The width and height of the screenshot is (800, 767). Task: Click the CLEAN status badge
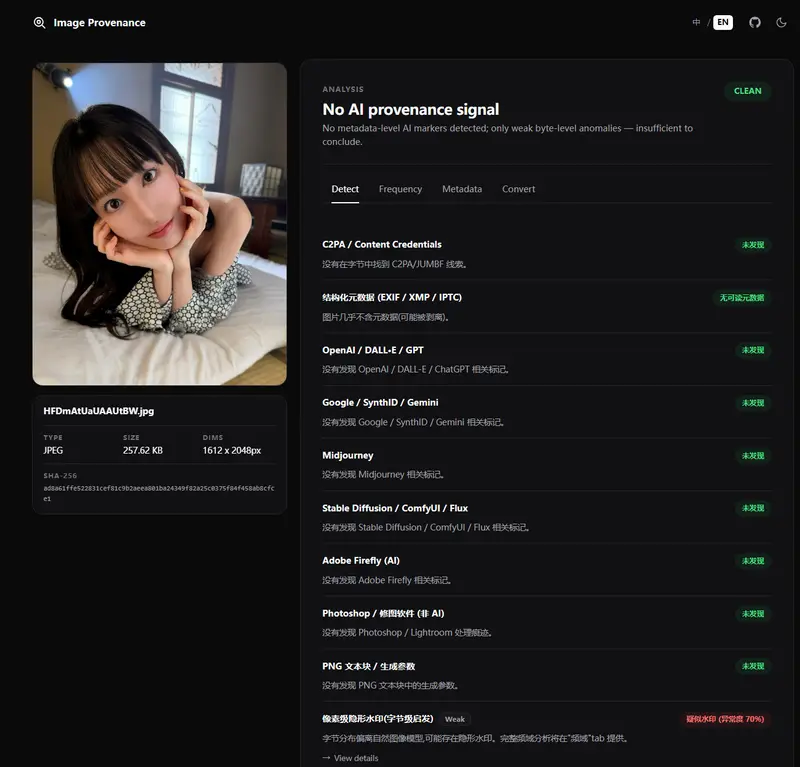pos(747,91)
